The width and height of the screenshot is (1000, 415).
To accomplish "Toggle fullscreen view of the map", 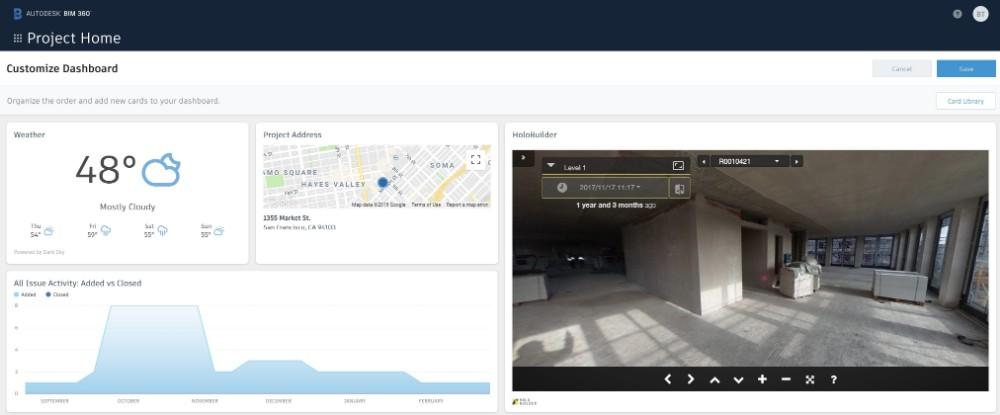I will [x=475, y=160].
